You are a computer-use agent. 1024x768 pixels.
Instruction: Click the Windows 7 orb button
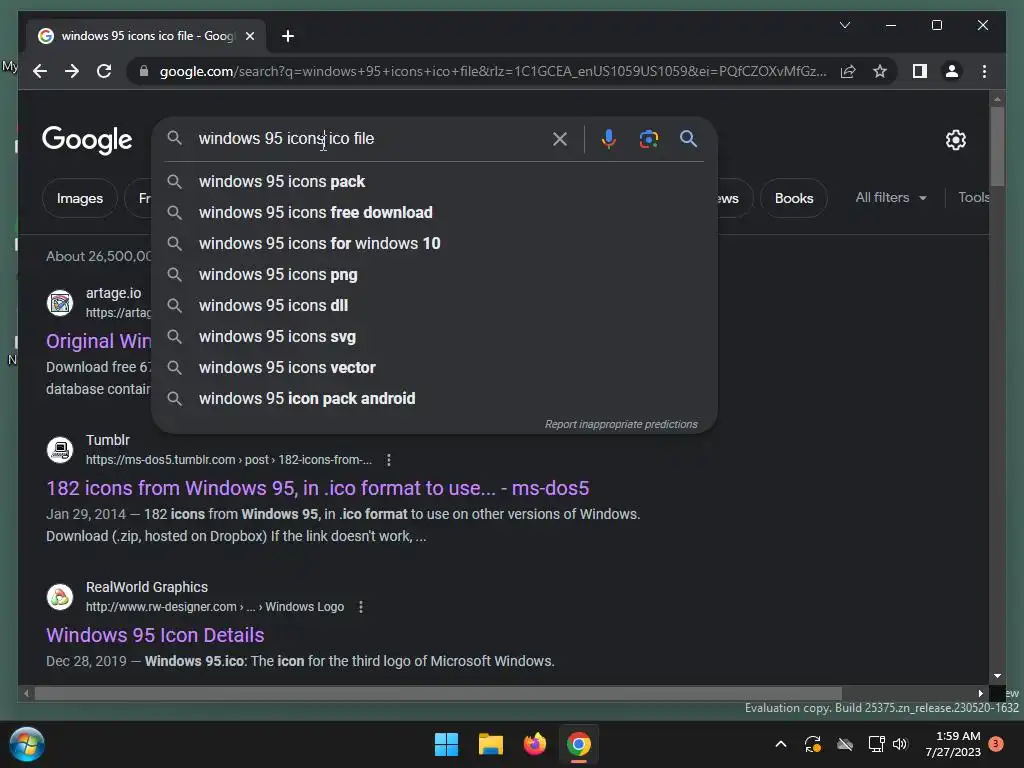[x=27, y=744]
